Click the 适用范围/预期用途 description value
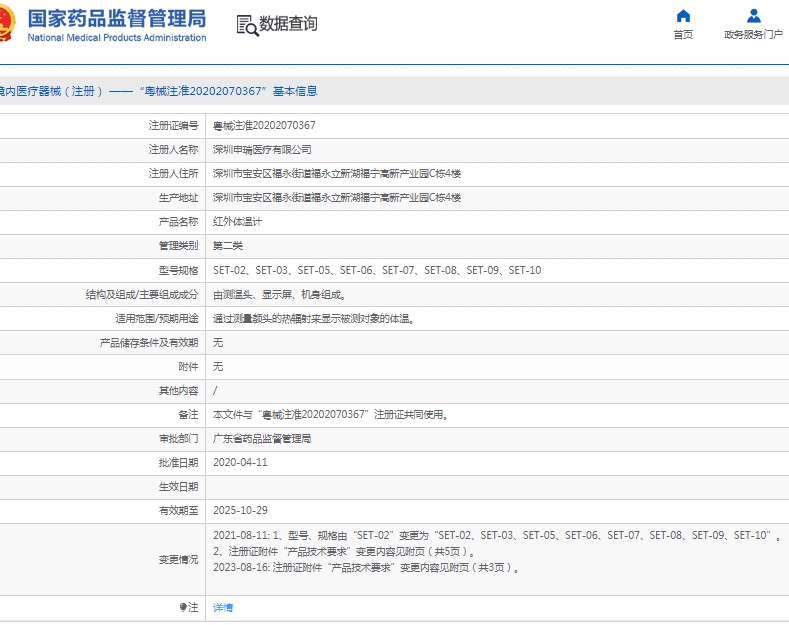Image resolution: width=789 pixels, height=625 pixels. click(x=313, y=319)
